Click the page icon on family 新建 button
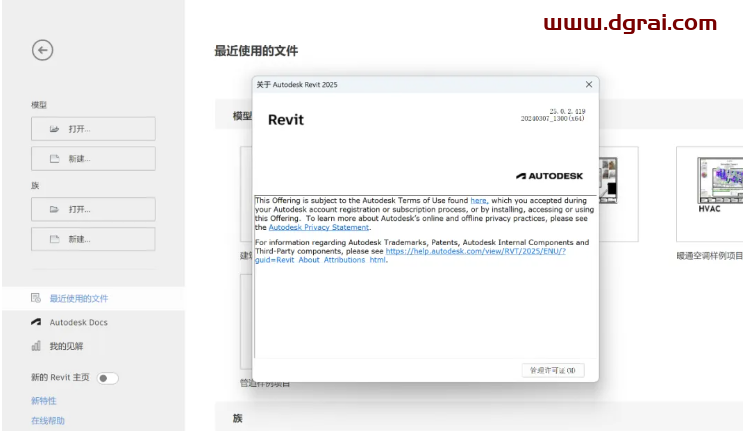Image resolution: width=743 pixels, height=431 pixels. [54, 239]
